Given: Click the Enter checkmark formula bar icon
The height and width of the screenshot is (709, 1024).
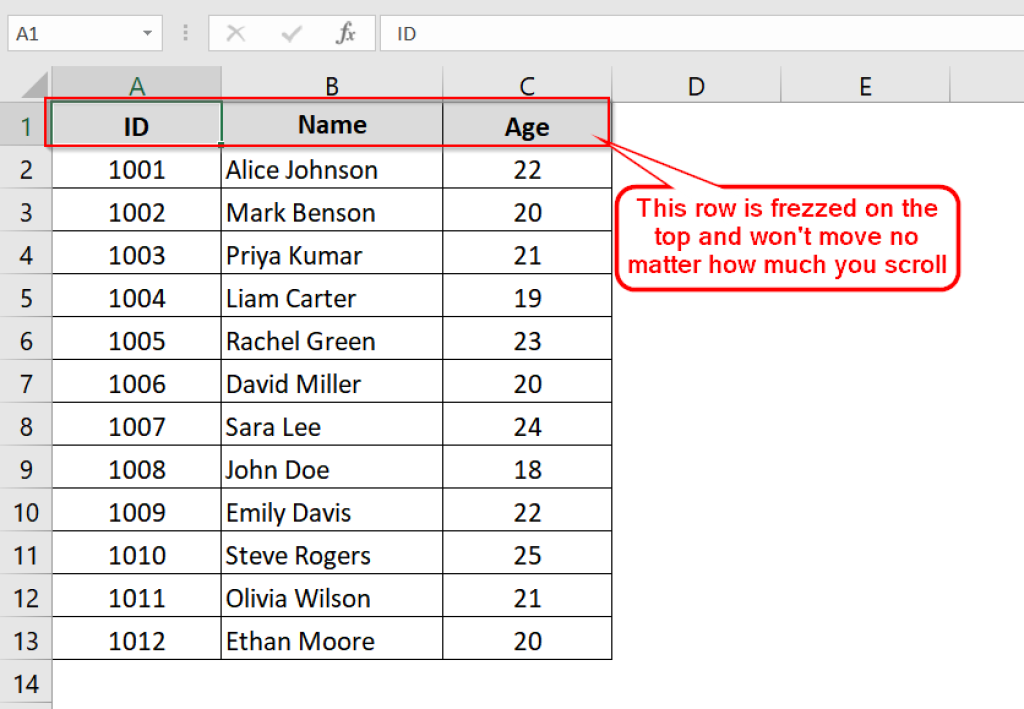Looking at the screenshot, I should click(x=291, y=33).
